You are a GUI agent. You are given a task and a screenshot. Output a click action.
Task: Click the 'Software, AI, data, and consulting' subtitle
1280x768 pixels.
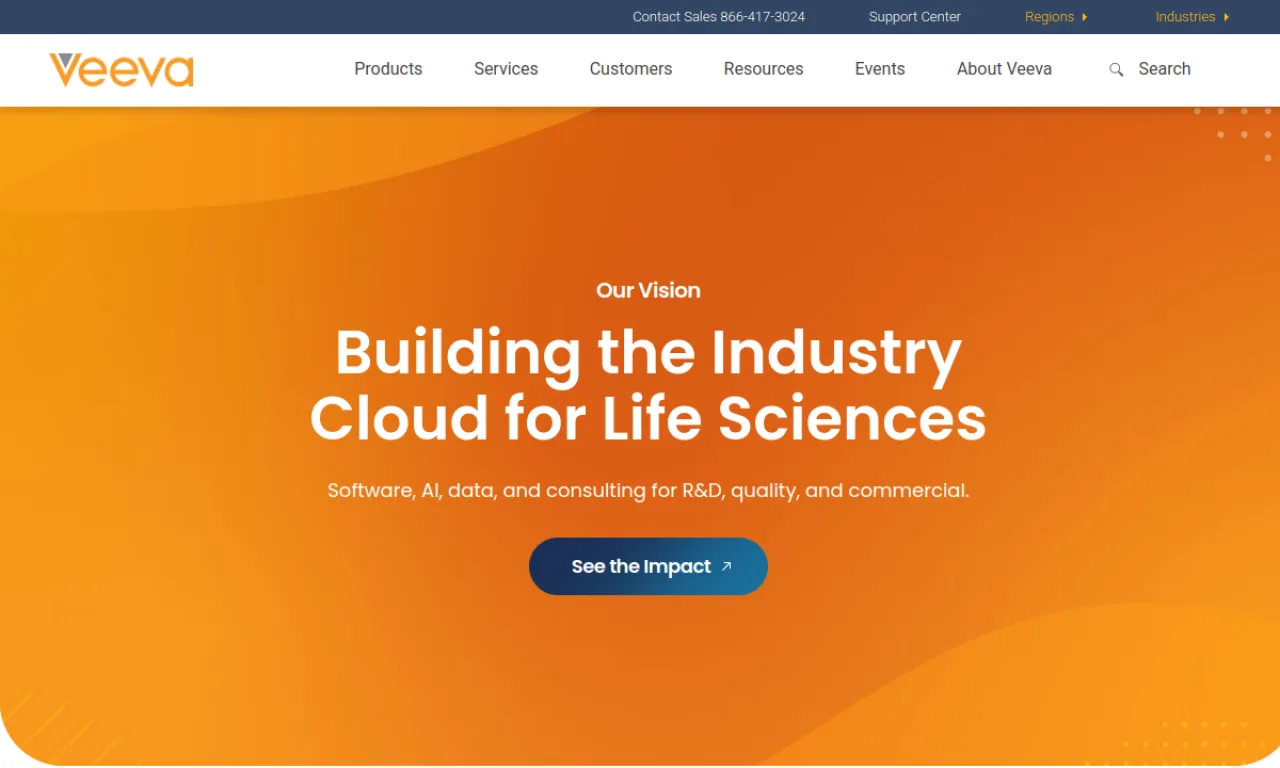[648, 491]
